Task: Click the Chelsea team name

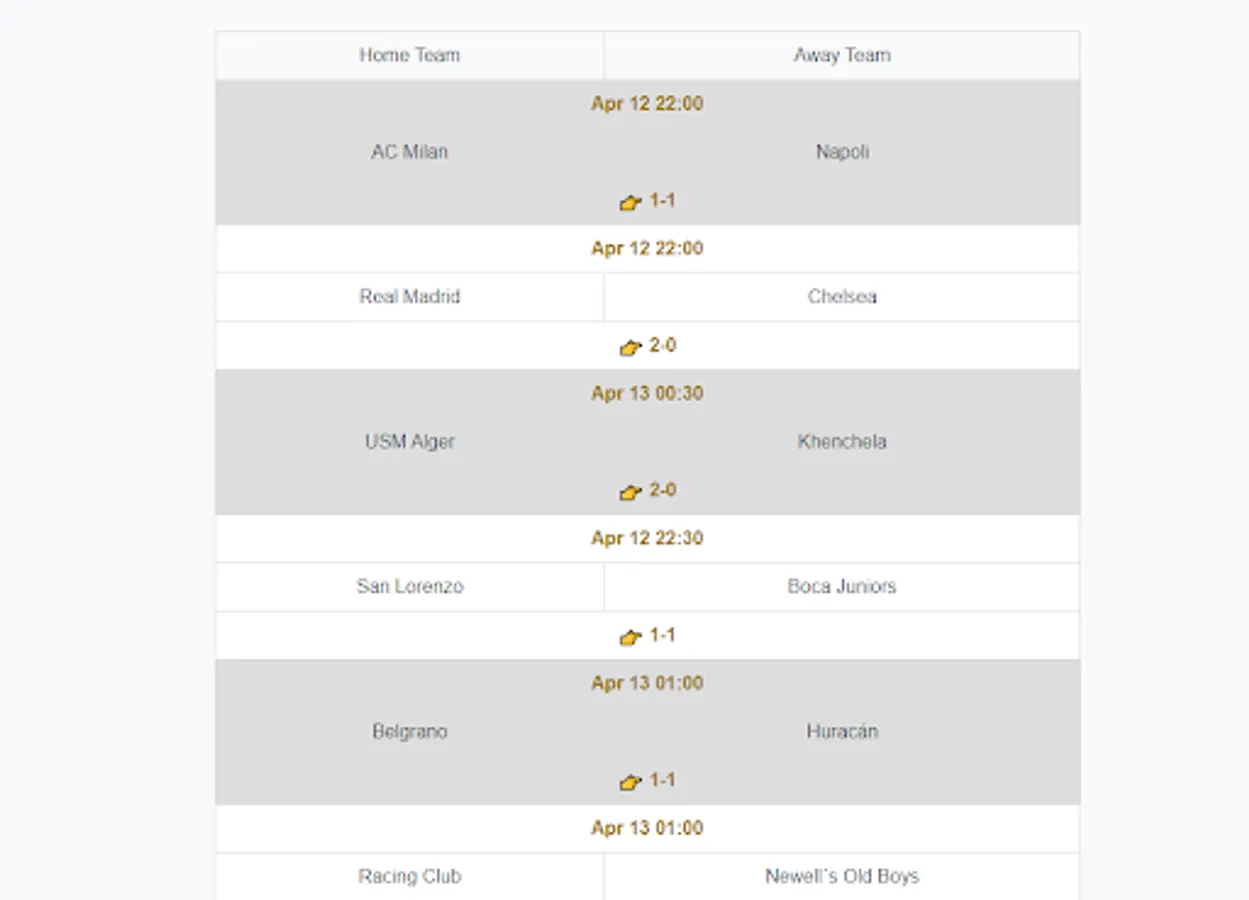Action: tap(842, 297)
